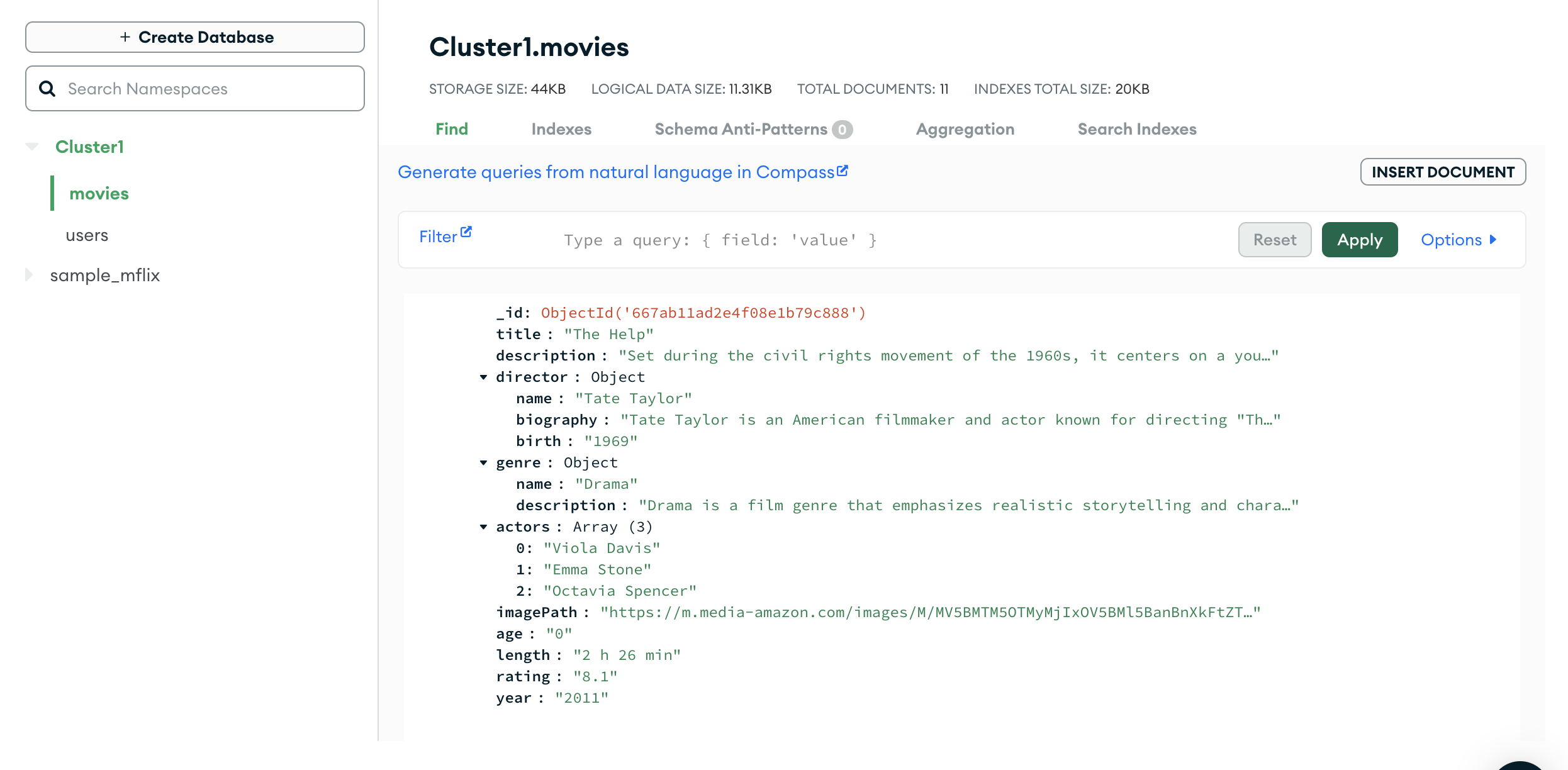
Task: Collapse the actors array field
Action: pos(483,527)
